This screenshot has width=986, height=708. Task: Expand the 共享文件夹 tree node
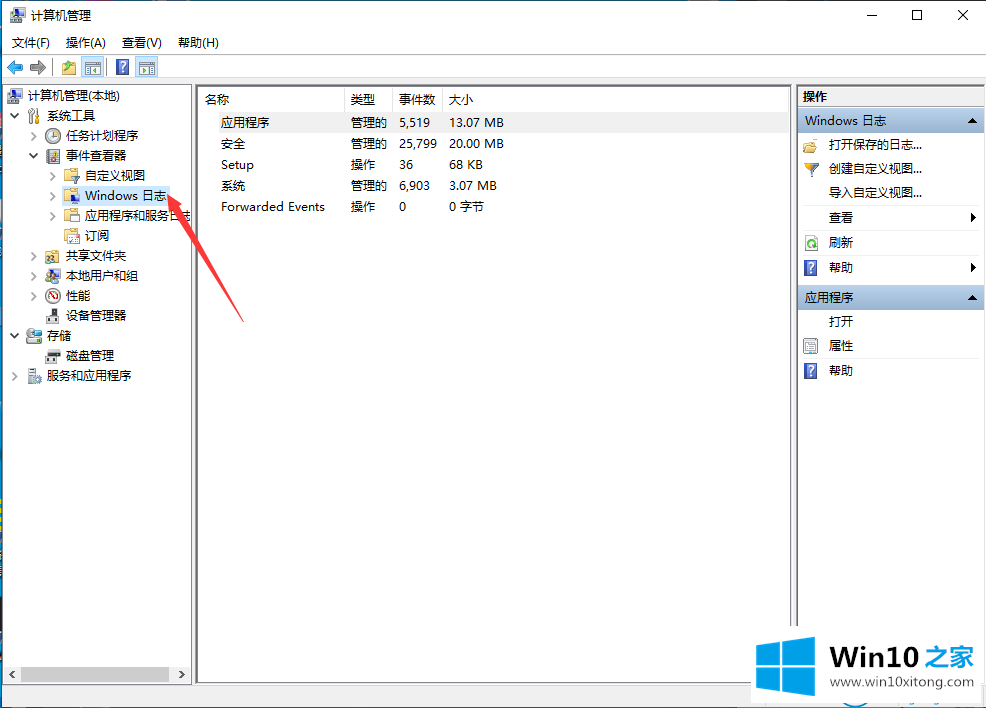[34, 256]
